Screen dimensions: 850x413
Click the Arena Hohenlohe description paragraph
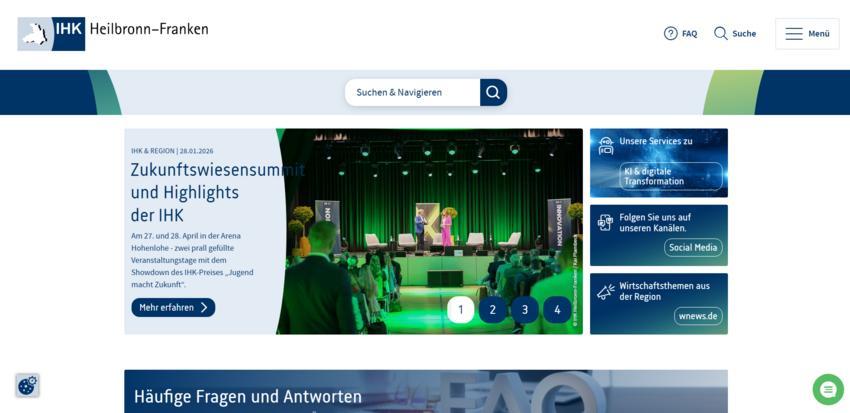point(192,260)
